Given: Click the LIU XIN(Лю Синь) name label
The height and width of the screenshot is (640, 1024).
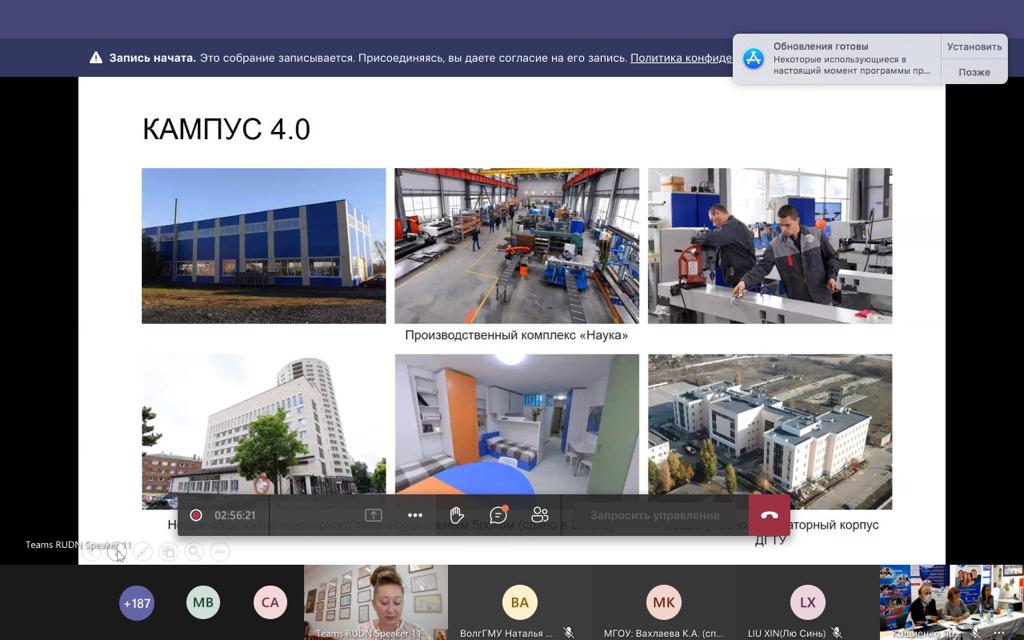Looking at the screenshot, I should [x=786, y=633].
